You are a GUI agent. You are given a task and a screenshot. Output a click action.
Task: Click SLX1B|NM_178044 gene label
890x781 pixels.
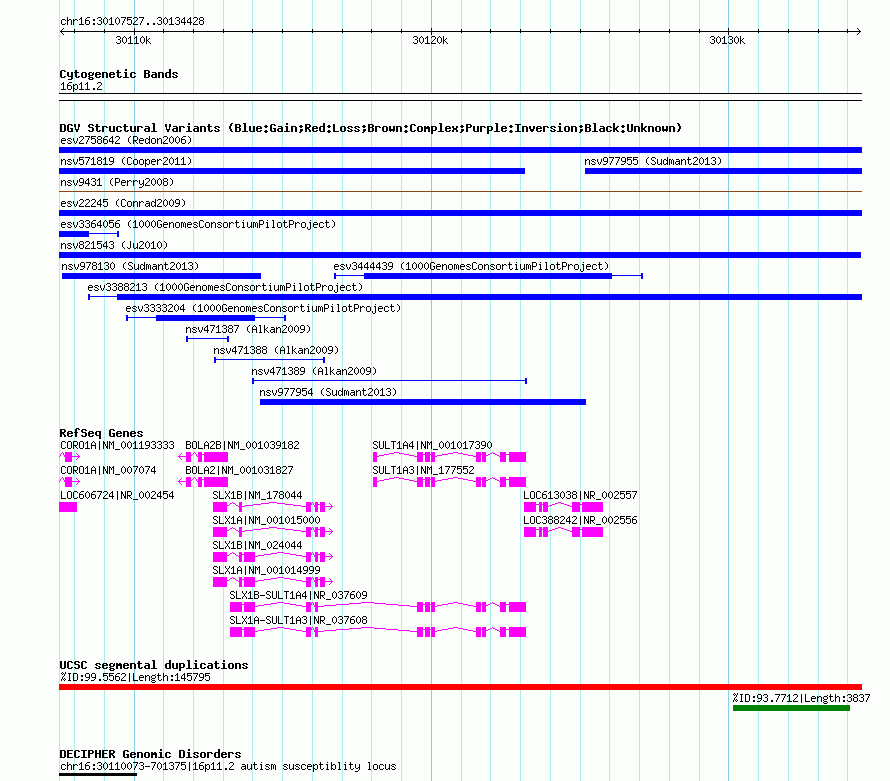[x=257, y=496]
